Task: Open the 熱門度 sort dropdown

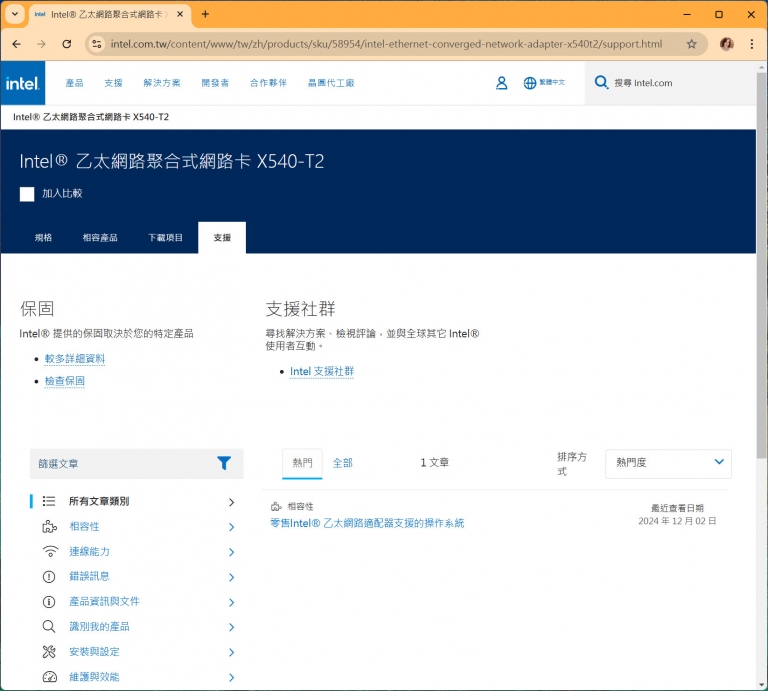Action: click(668, 463)
